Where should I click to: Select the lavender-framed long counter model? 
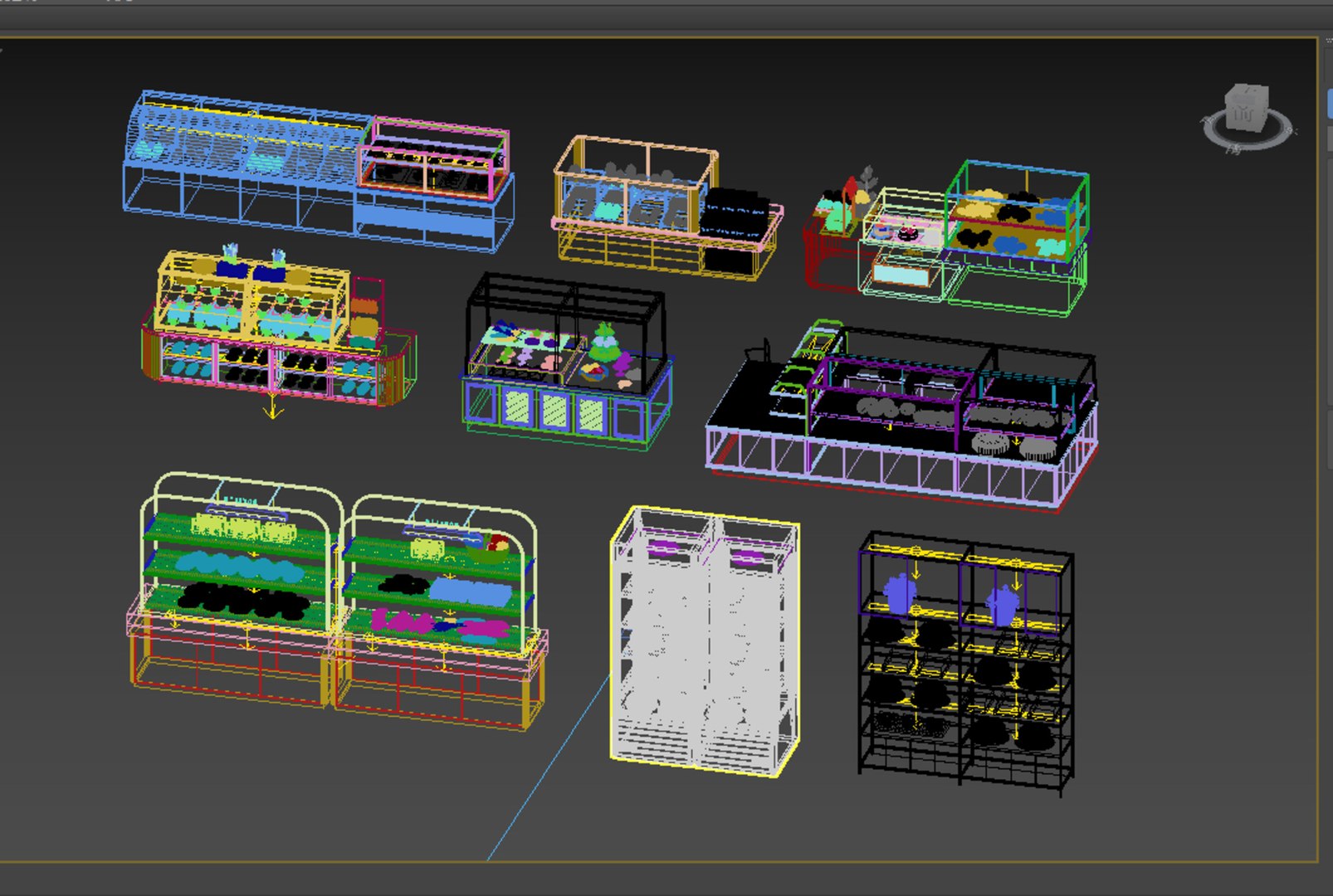click(x=903, y=415)
